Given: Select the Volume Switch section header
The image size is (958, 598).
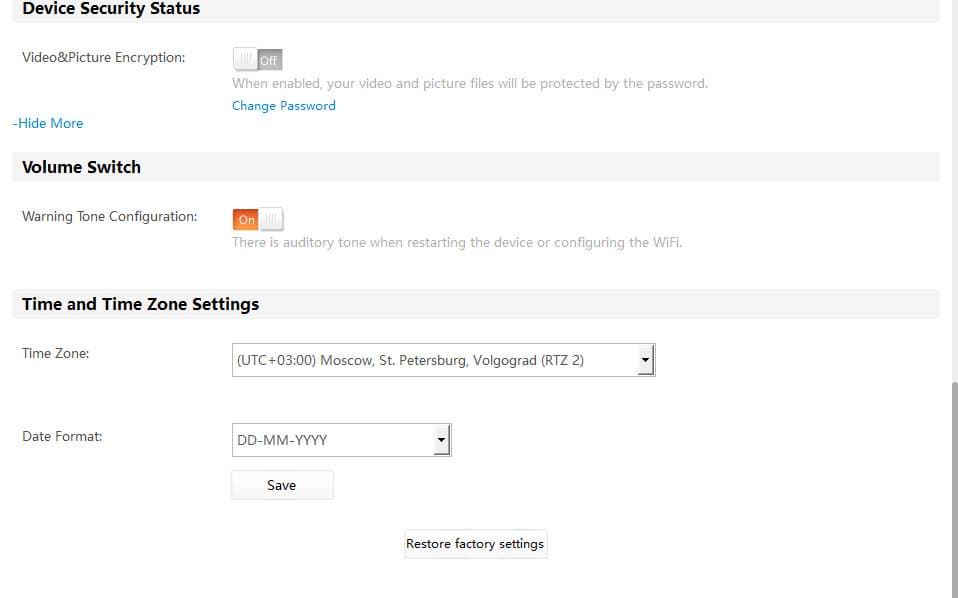Looking at the screenshot, I should pos(81,168).
